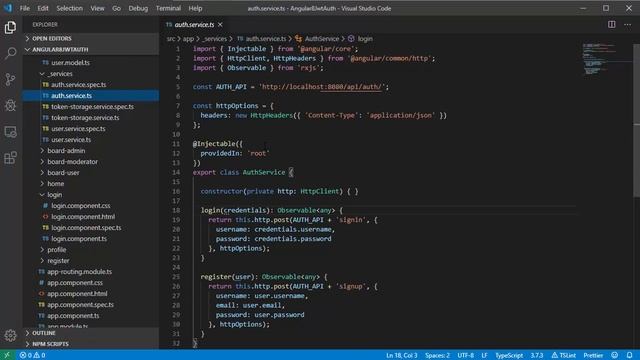
Task: Open the Remote Explorer view
Action: coord(11,132)
